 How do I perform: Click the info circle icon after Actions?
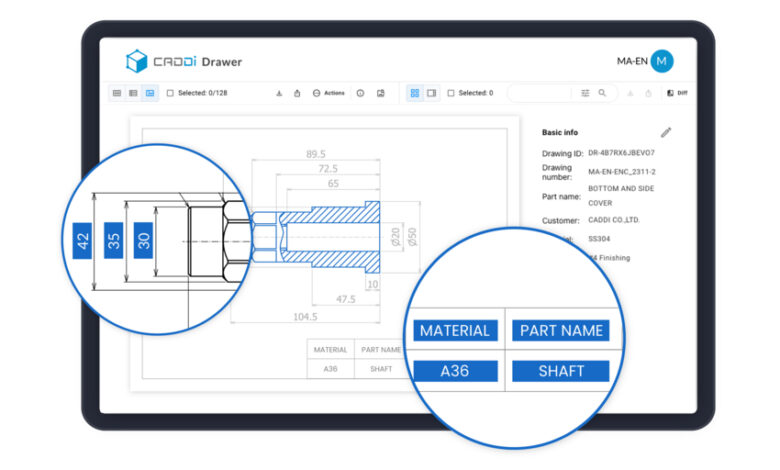pos(360,93)
